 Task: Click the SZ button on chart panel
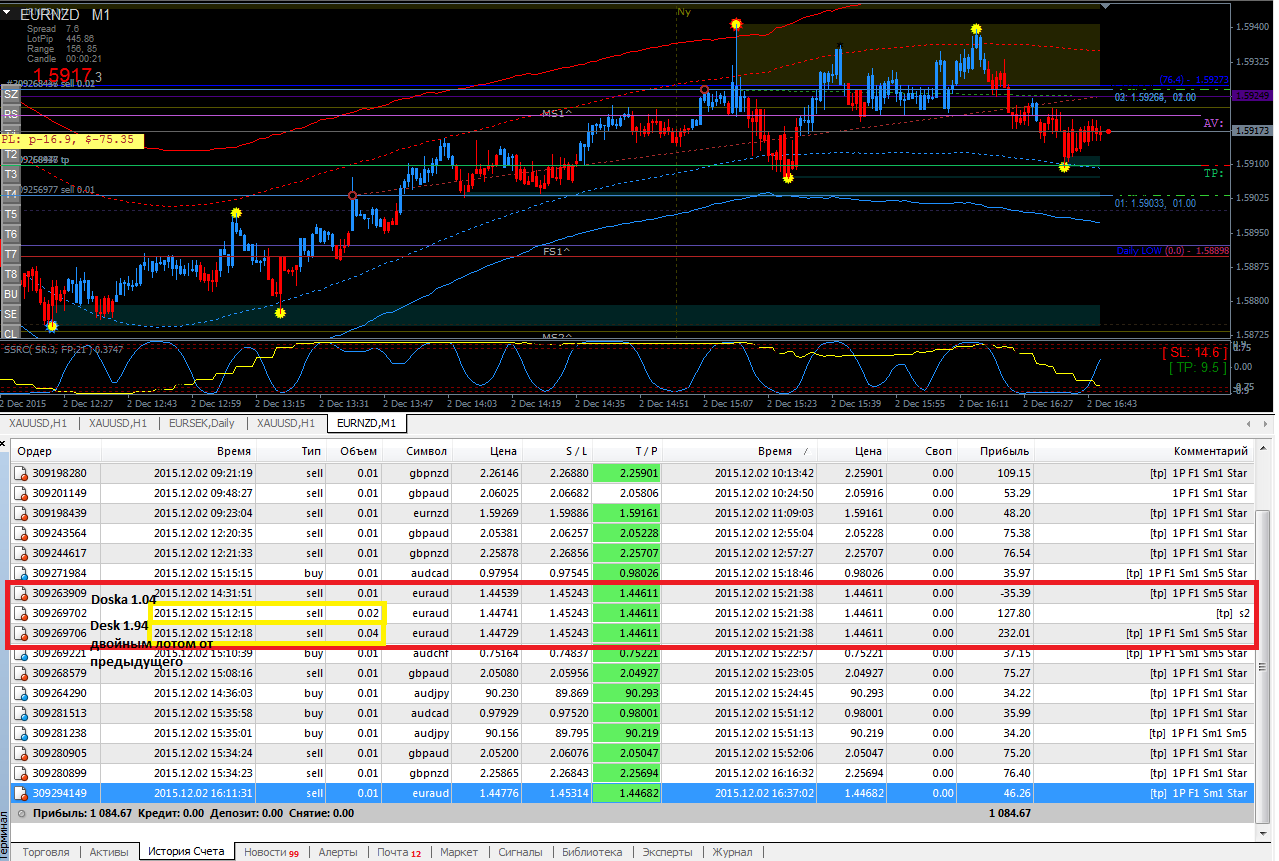(10, 94)
